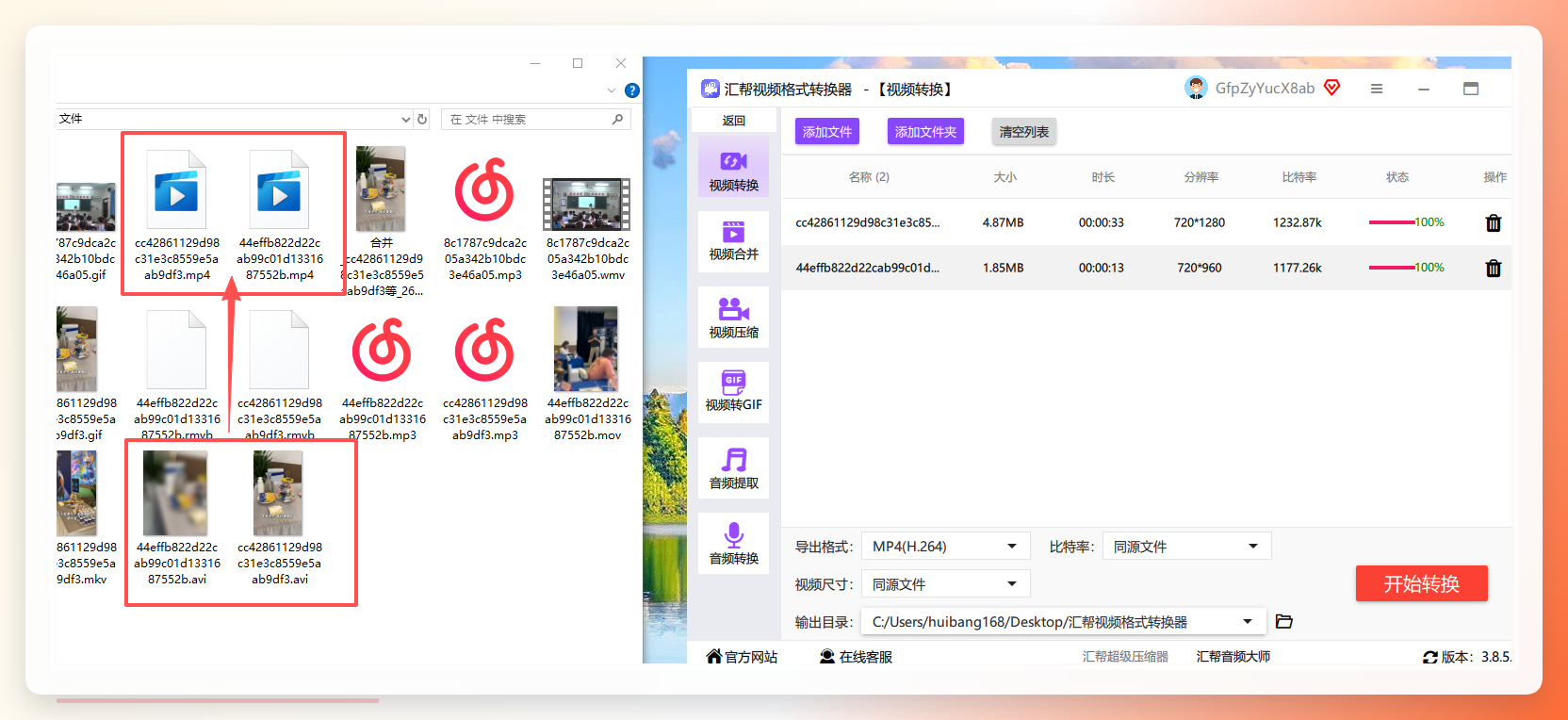Open the 导出格式 MP4(H.264) dropdown
Viewport: 1568px width, 720px height.
945,547
